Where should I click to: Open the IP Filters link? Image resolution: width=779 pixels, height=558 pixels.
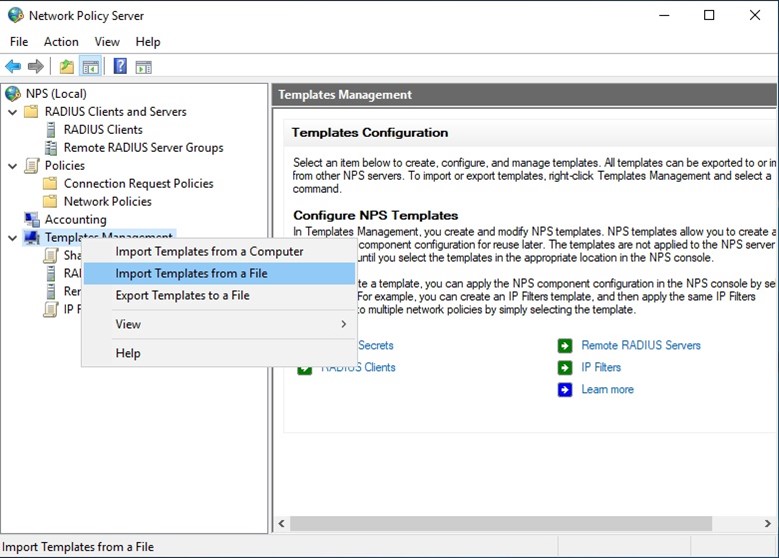click(601, 367)
